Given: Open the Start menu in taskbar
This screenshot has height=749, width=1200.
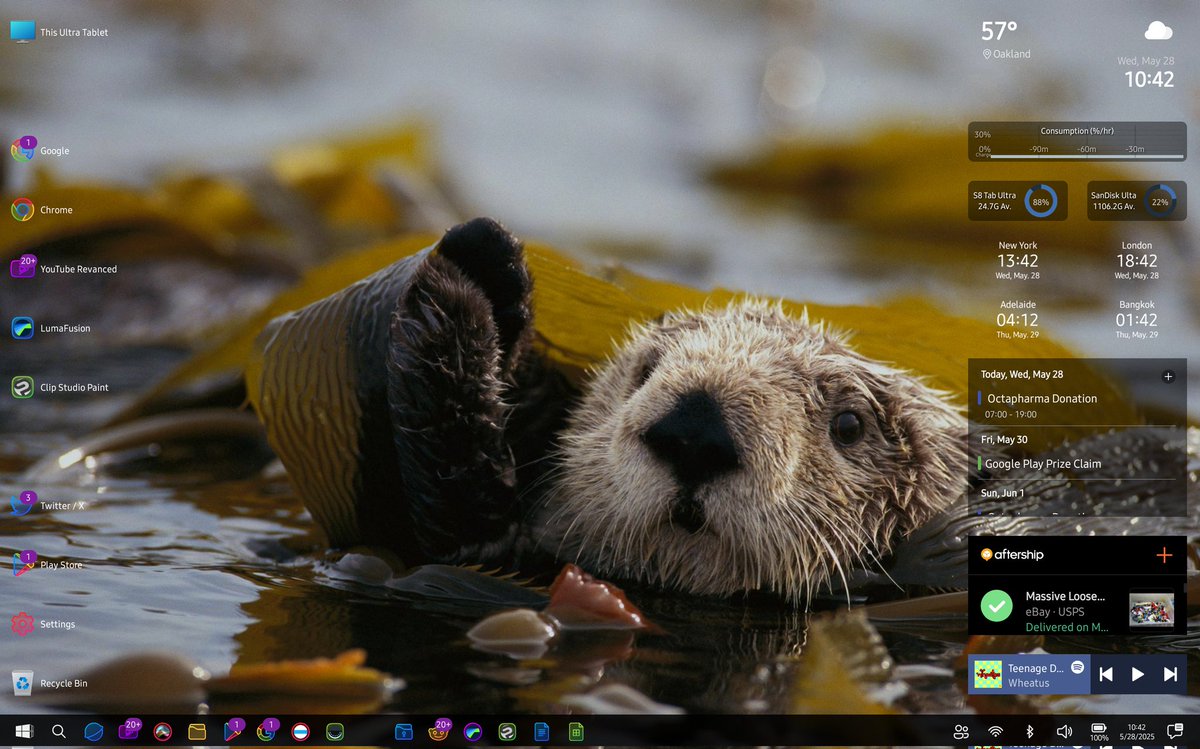Looking at the screenshot, I should point(24,732).
